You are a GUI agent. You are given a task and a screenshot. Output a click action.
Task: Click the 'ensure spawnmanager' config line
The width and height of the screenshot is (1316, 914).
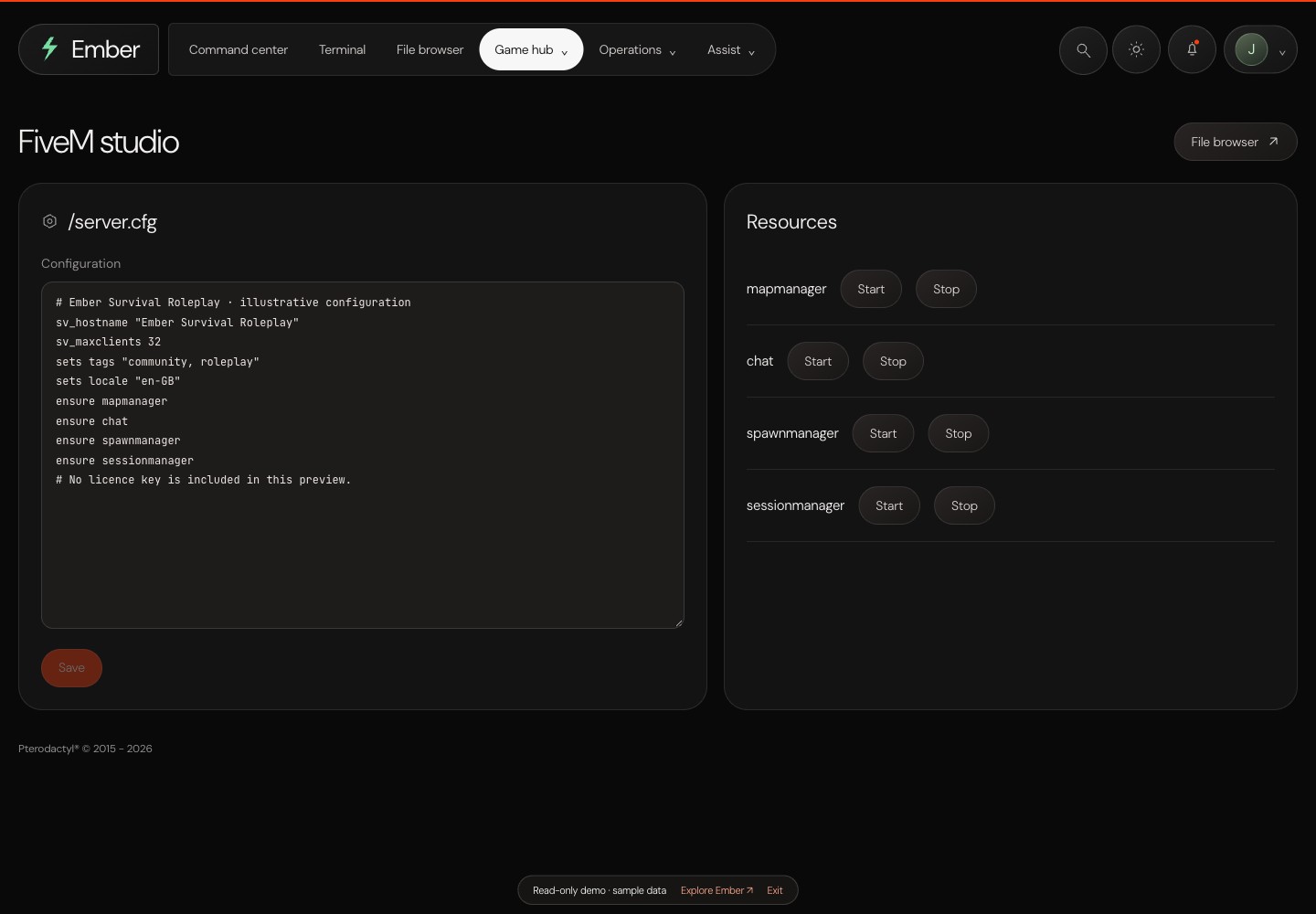click(x=118, y=441)
